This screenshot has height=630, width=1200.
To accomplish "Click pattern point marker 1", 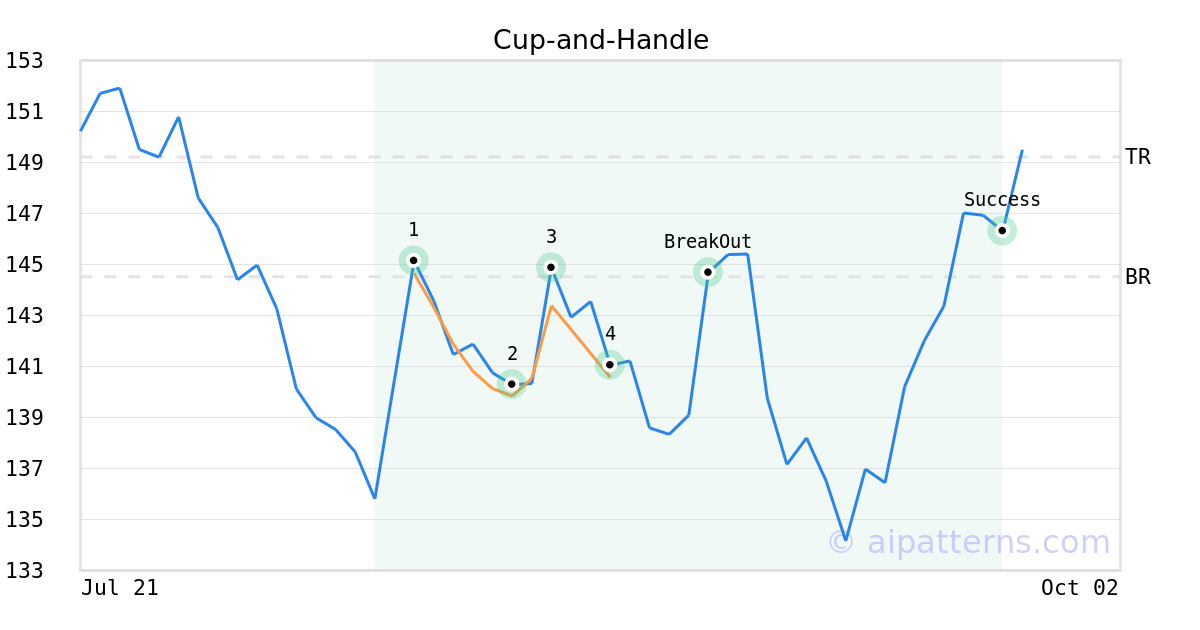I will click(414, 261).
